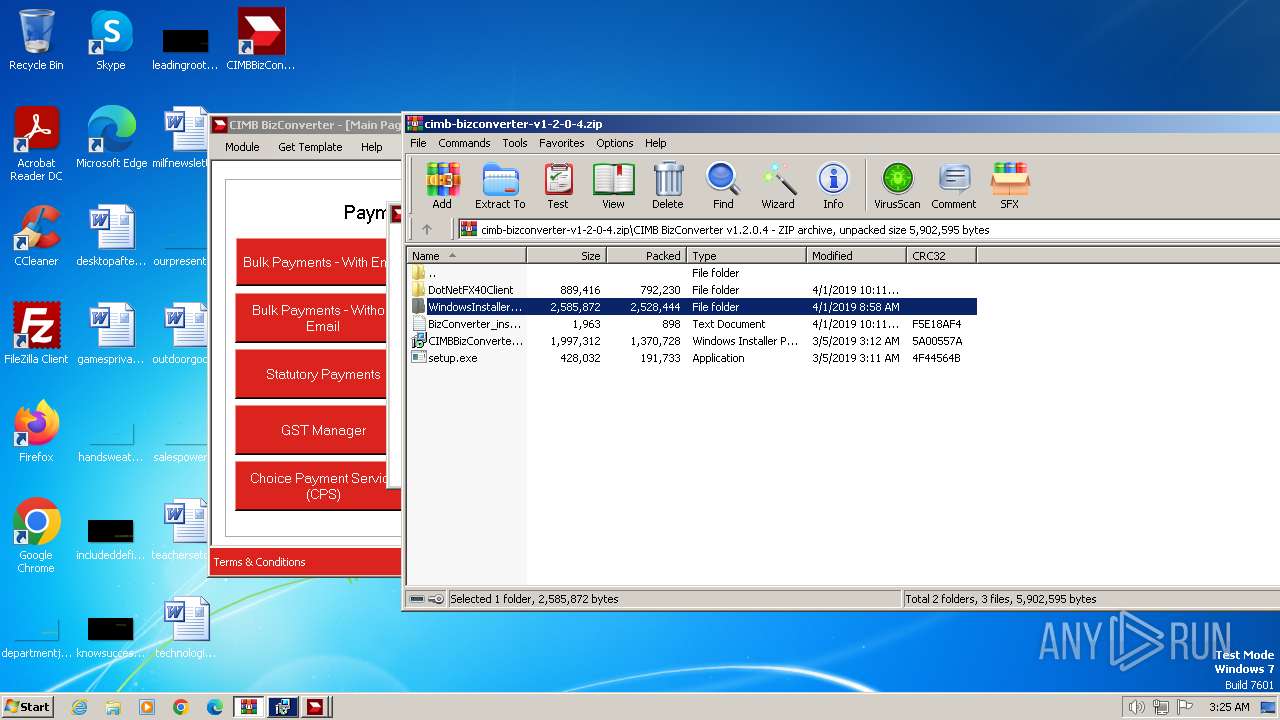
Task: Select the CIMBBizConverte Windows Installer package row
Action: click(x=692, y=341)
